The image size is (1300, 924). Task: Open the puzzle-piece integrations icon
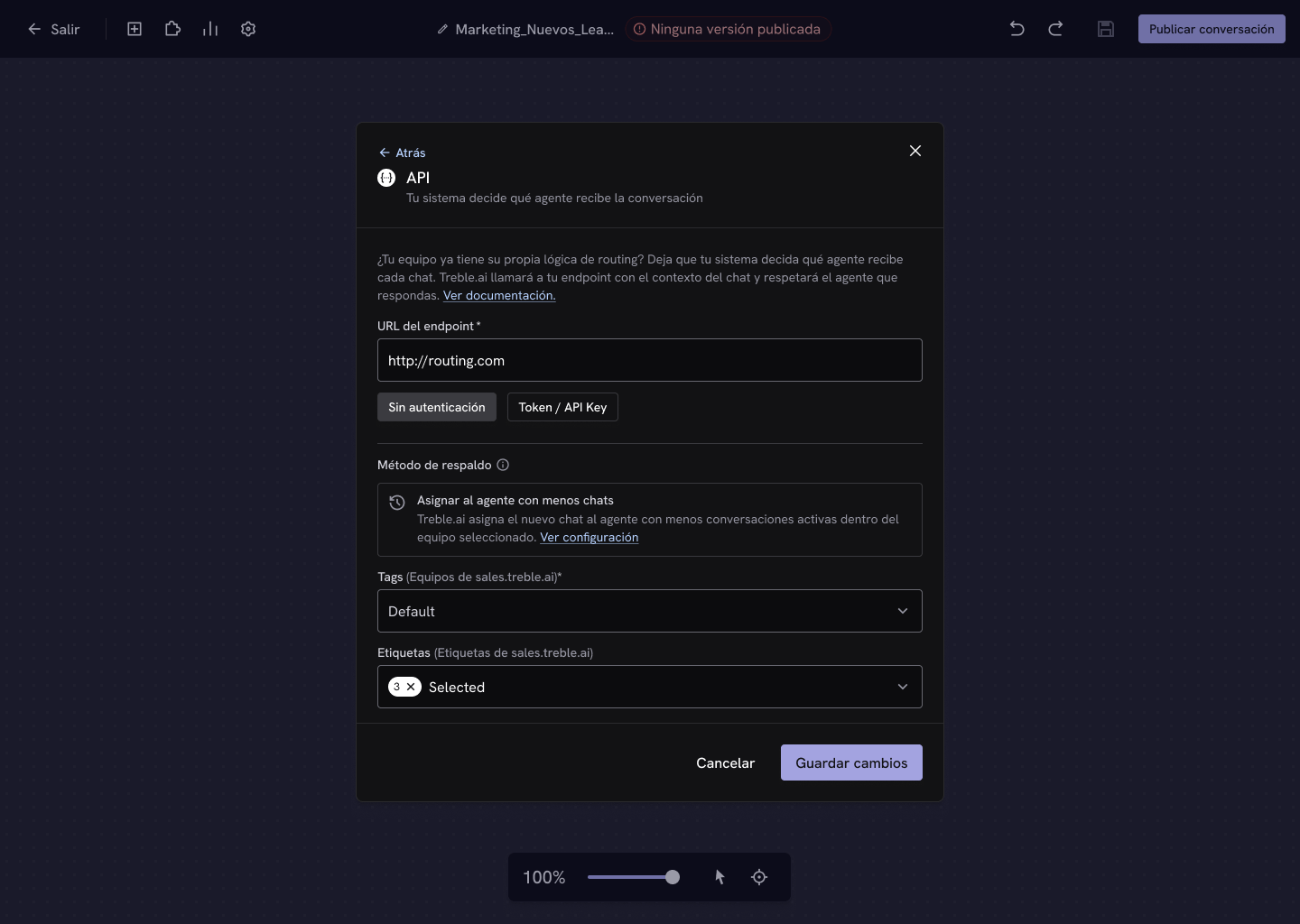click(x=172, y=29)
